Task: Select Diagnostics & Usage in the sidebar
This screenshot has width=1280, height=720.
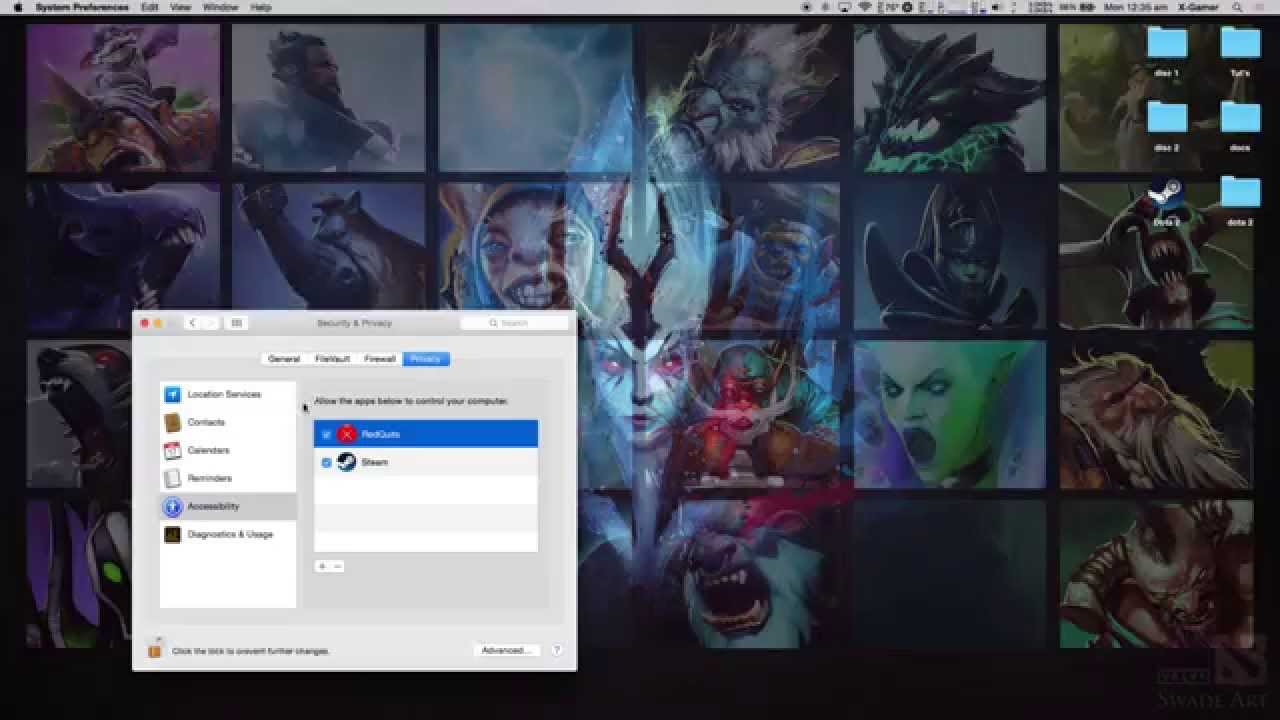Action: [x=228, y=534]
